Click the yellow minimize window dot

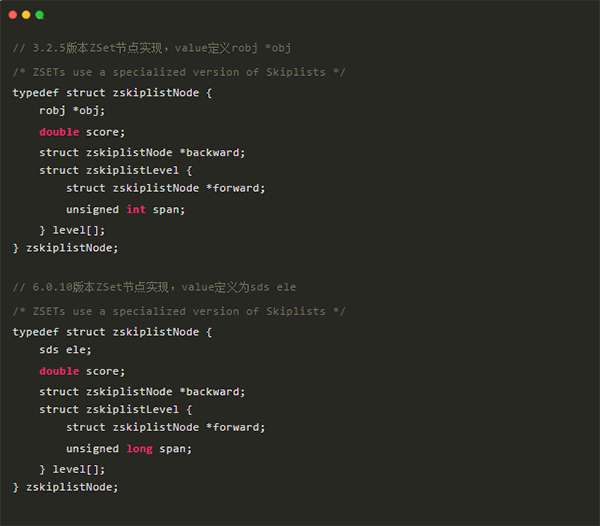pyautogui.click(x=26, y=15)
